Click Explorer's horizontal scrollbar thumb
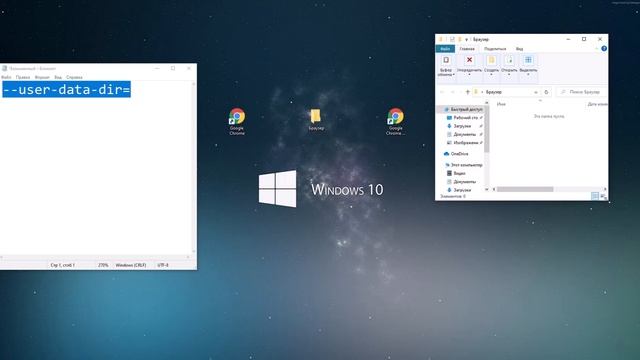Viewport: 640px width, 360px height. click(525, 189)
